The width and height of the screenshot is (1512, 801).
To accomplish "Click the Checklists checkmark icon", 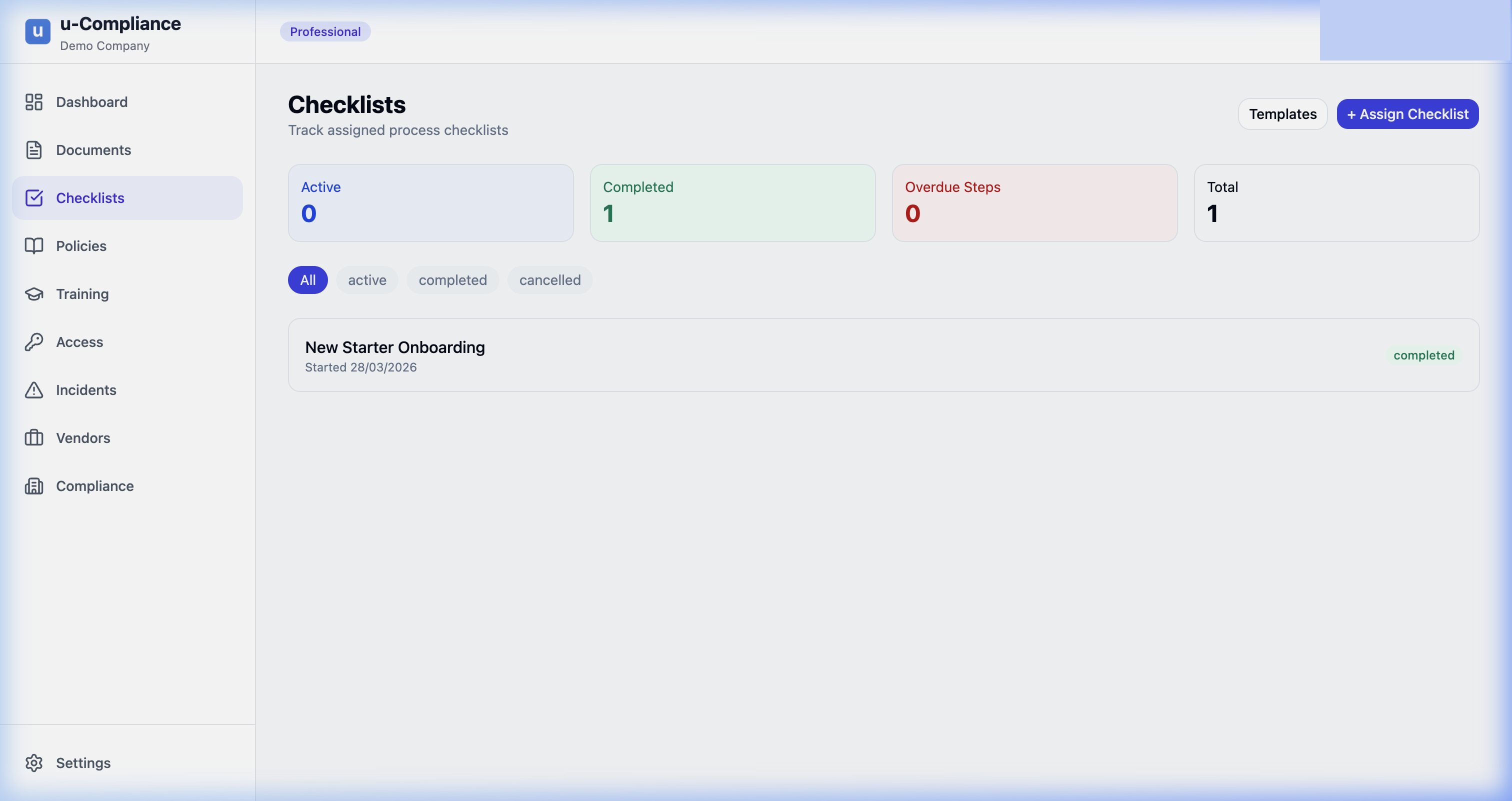I will (x=33, y=198).
